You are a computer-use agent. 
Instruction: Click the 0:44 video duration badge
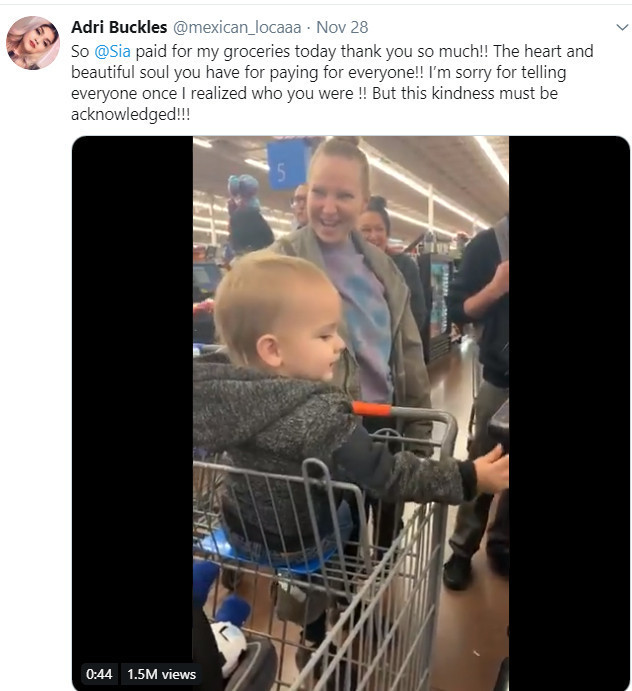pyautogui.click(x=99, y=674)
